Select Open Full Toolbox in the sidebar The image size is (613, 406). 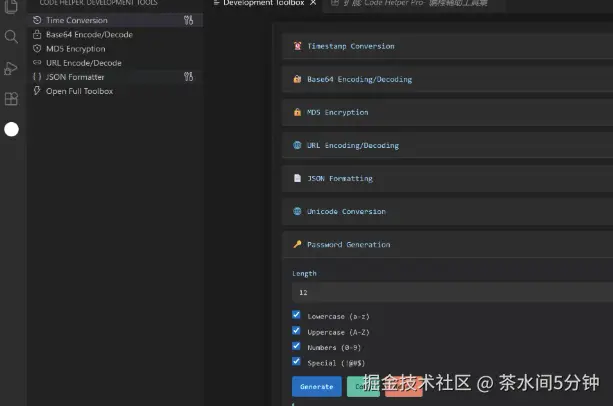(x=115, y=91)
